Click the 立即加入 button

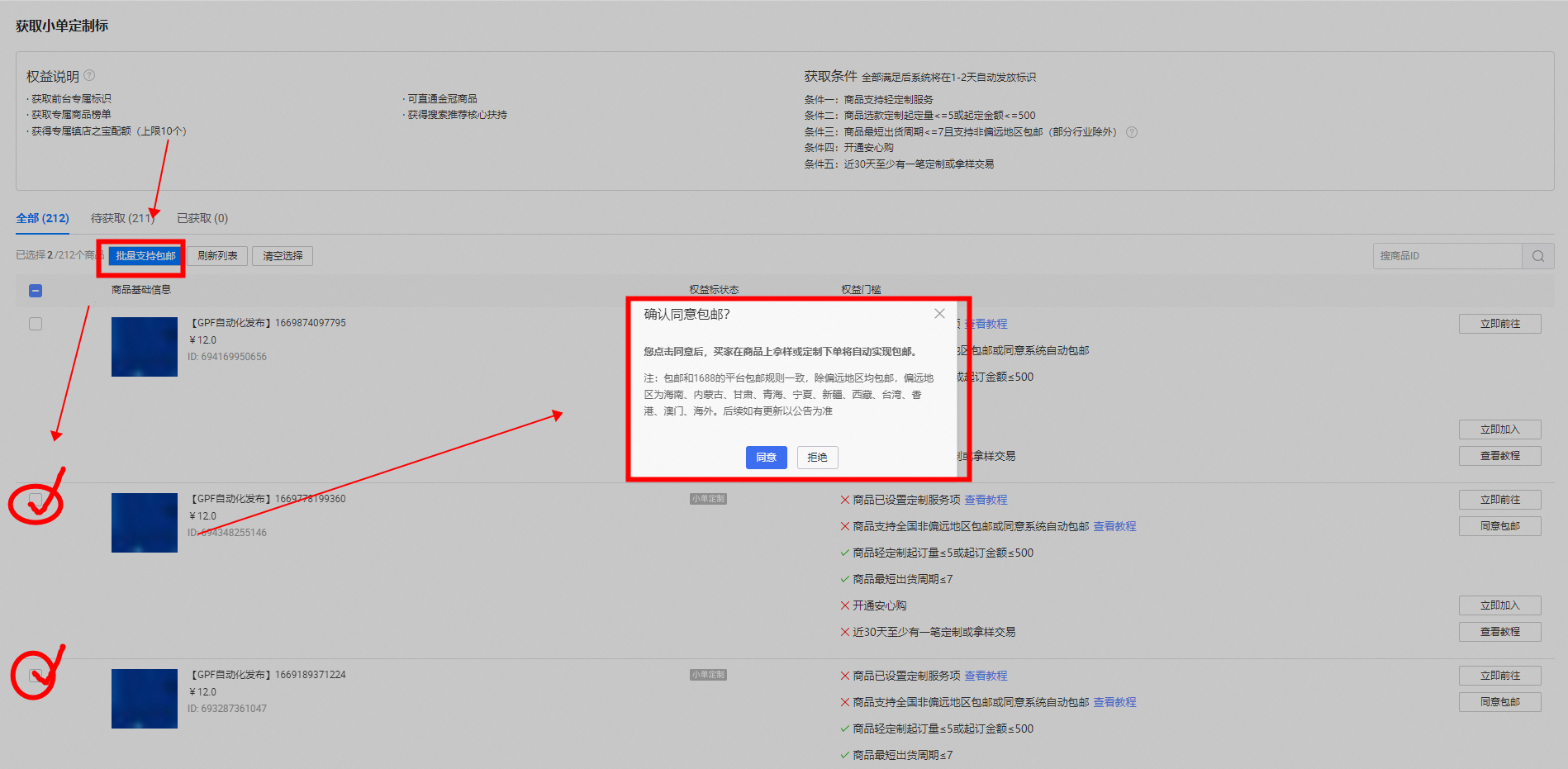[x=1499, y=430]
